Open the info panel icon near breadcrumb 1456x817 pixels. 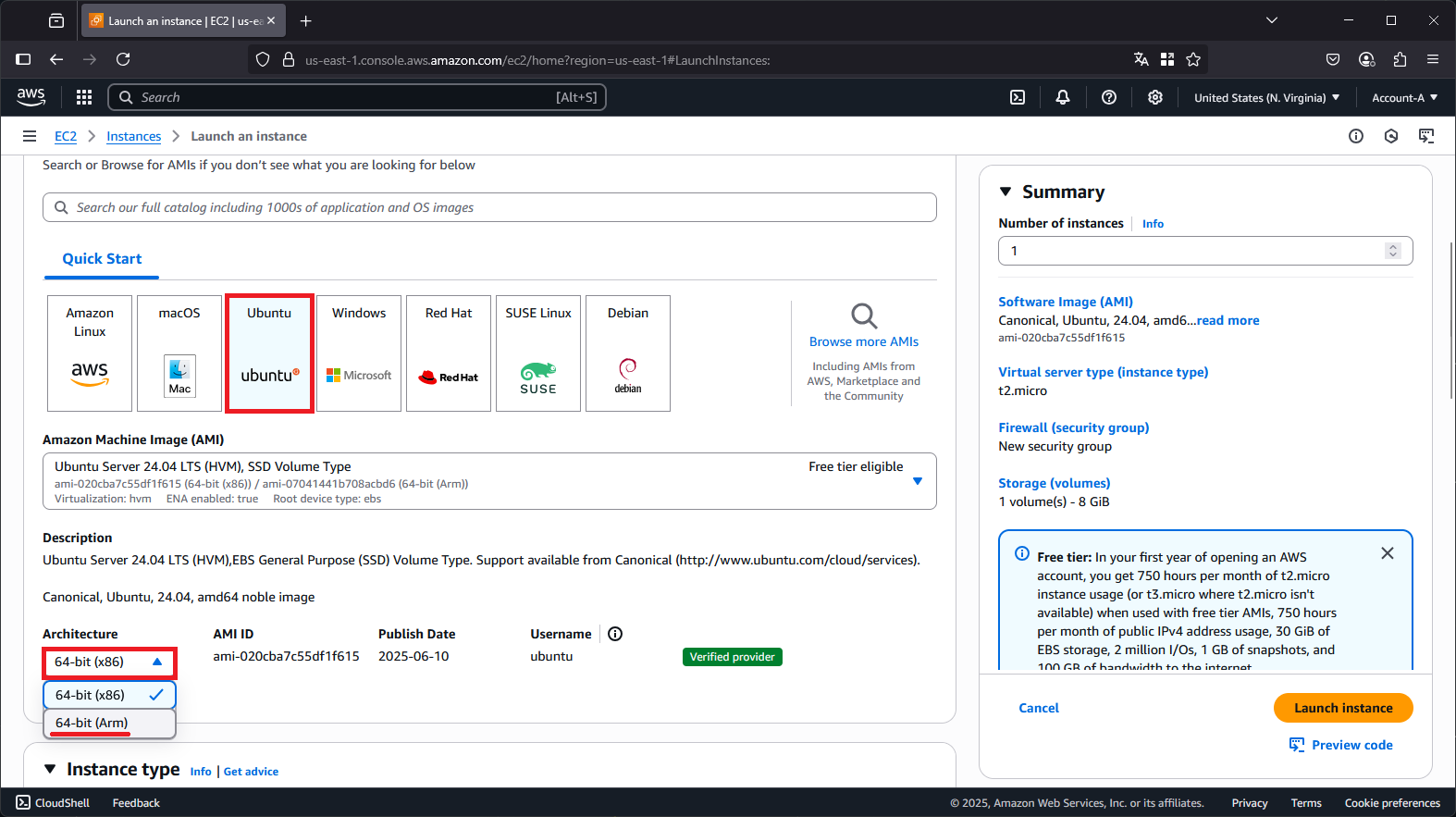pyautogui.click(x=1356, y=136)
